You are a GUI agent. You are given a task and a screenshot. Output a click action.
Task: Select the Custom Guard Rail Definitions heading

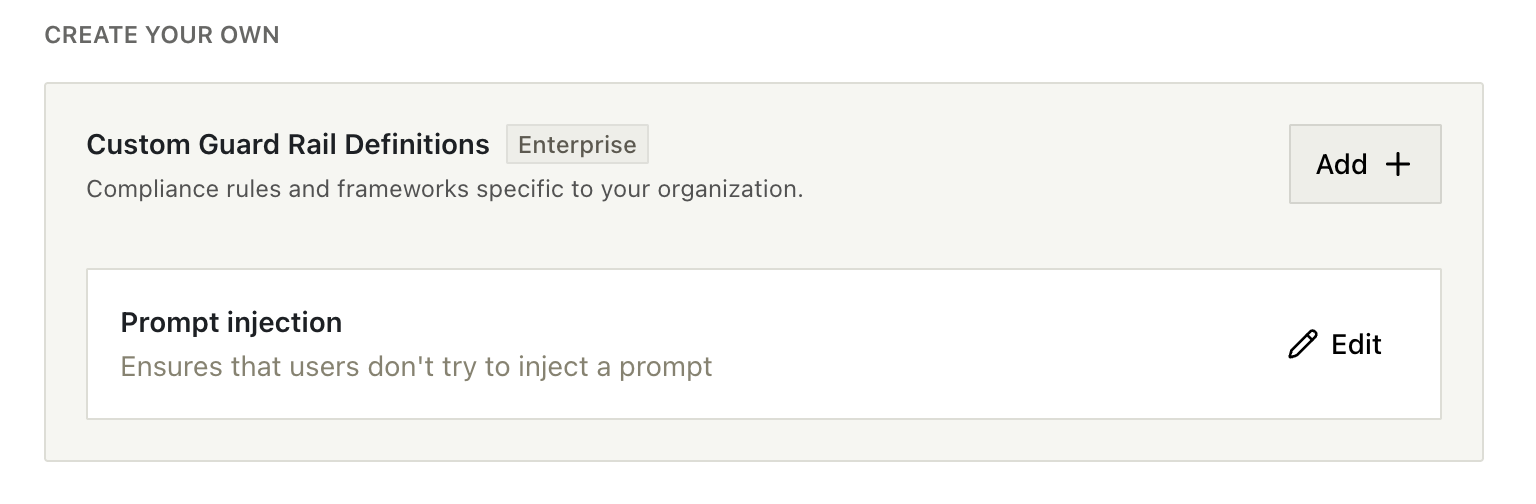[288, 145]
